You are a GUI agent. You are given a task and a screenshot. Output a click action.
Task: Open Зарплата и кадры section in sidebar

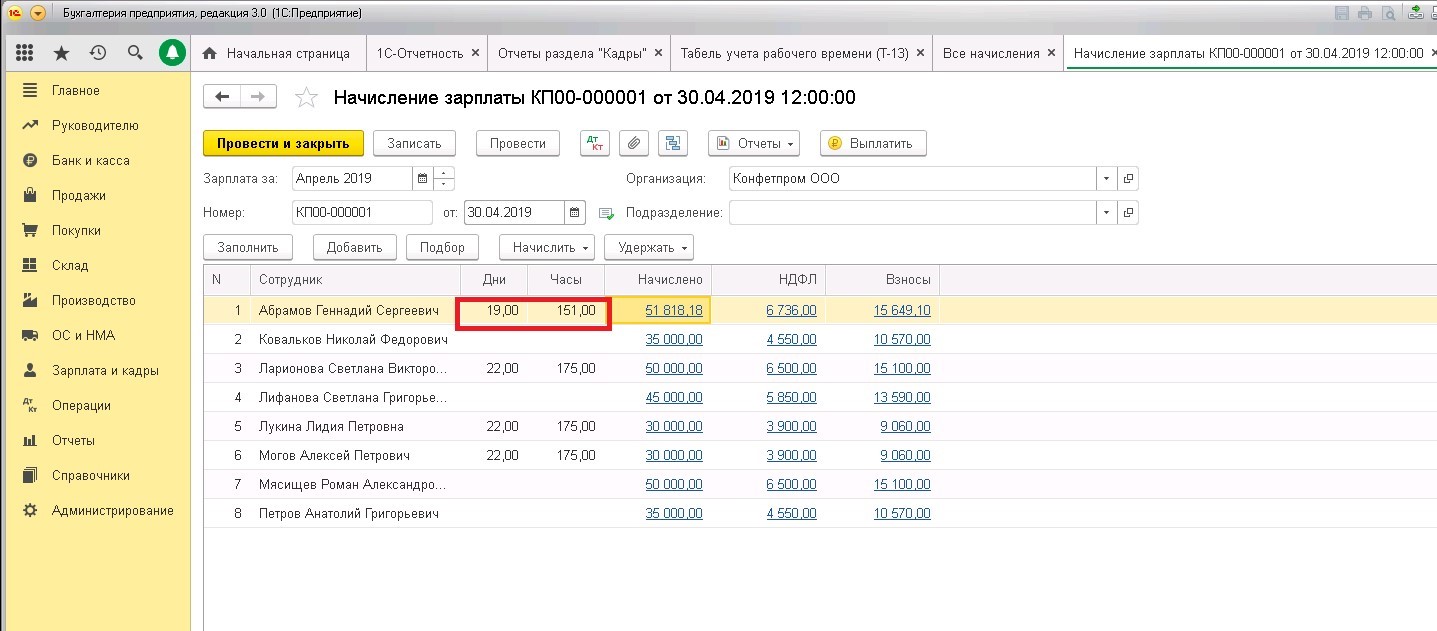point(105,370)
